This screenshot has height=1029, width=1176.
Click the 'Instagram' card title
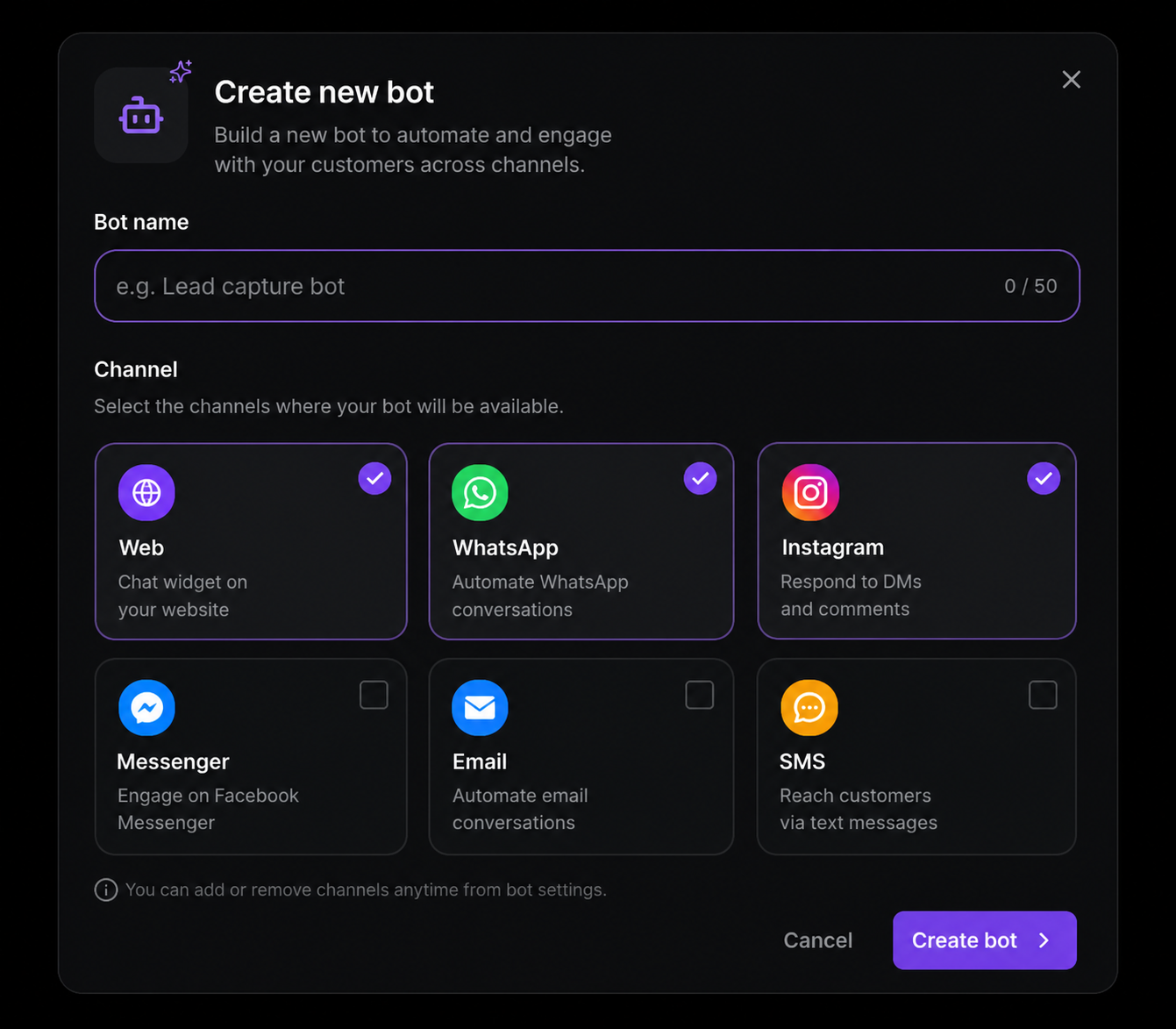[x=832, y=547]
